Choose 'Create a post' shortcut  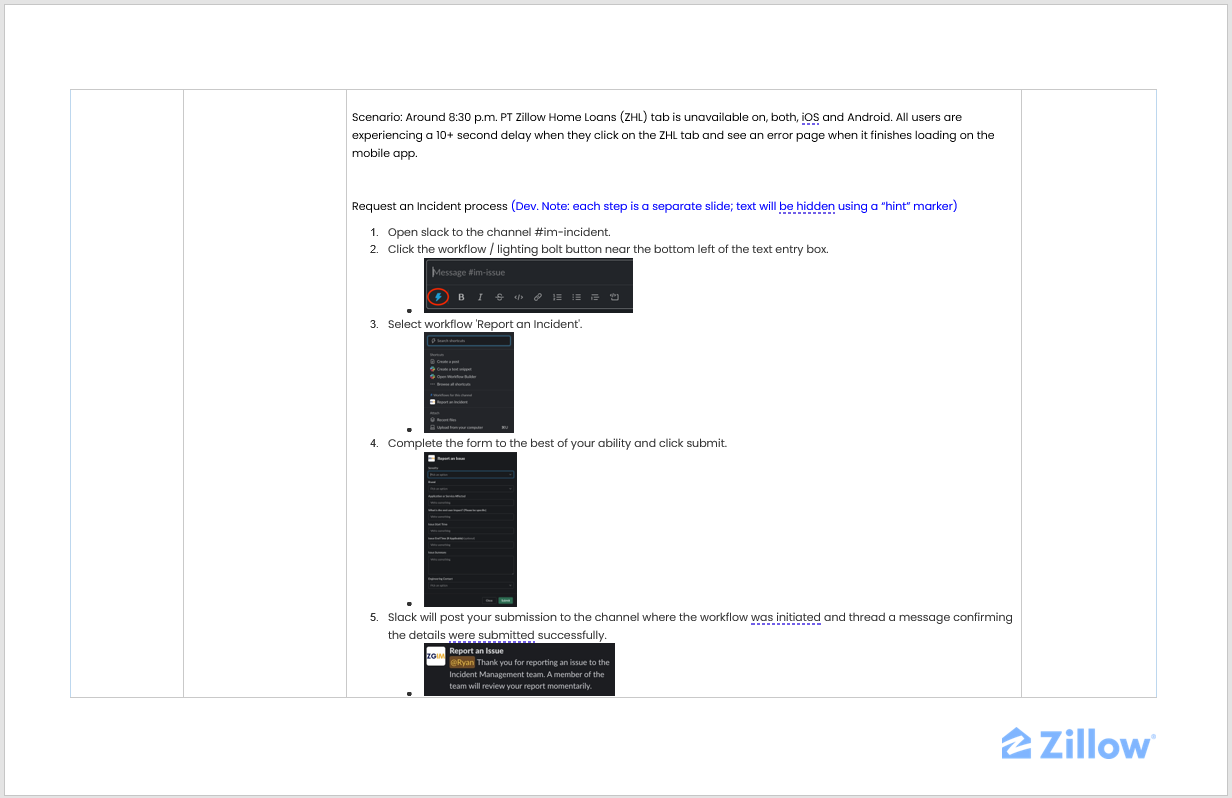[x=448, y=362]
